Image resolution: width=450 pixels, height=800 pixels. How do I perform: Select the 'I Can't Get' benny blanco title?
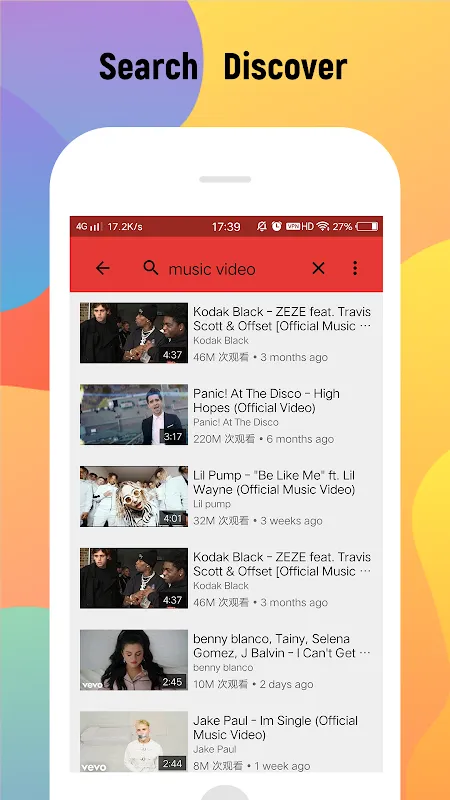(x=282, y=645)
